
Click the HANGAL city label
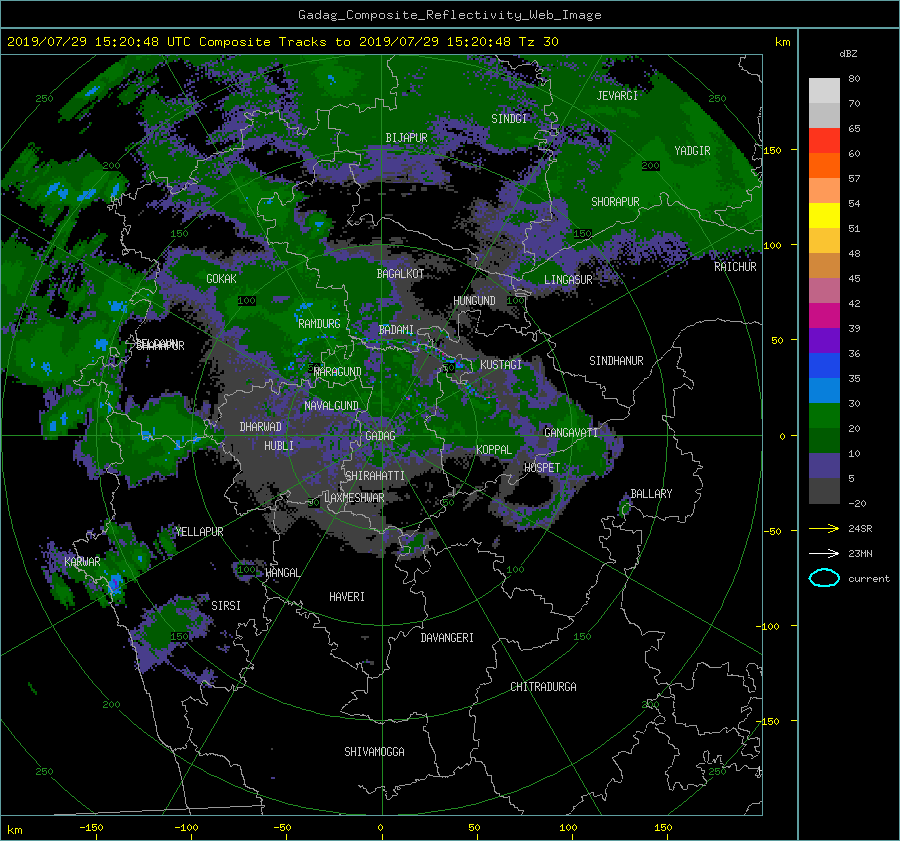[x=283, y=573]
